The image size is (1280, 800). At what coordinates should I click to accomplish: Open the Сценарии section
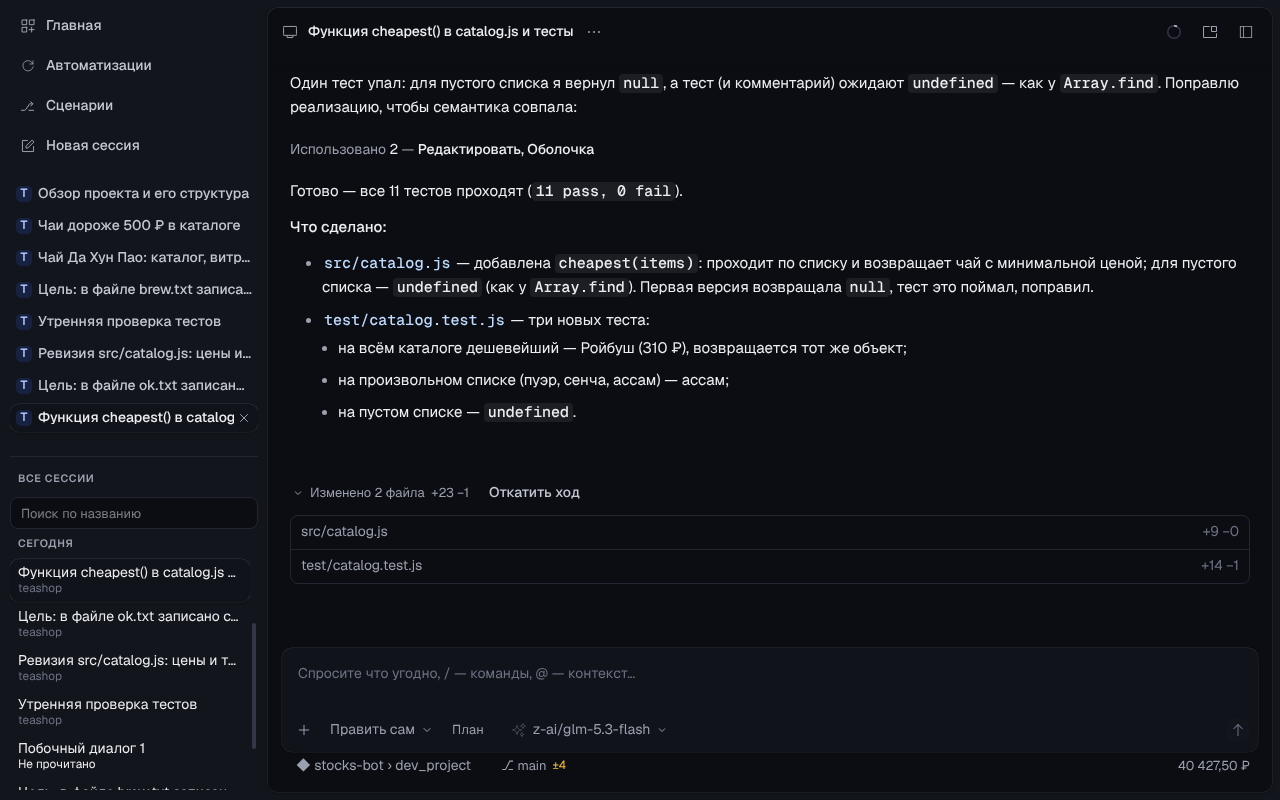(x=134, y=105)
